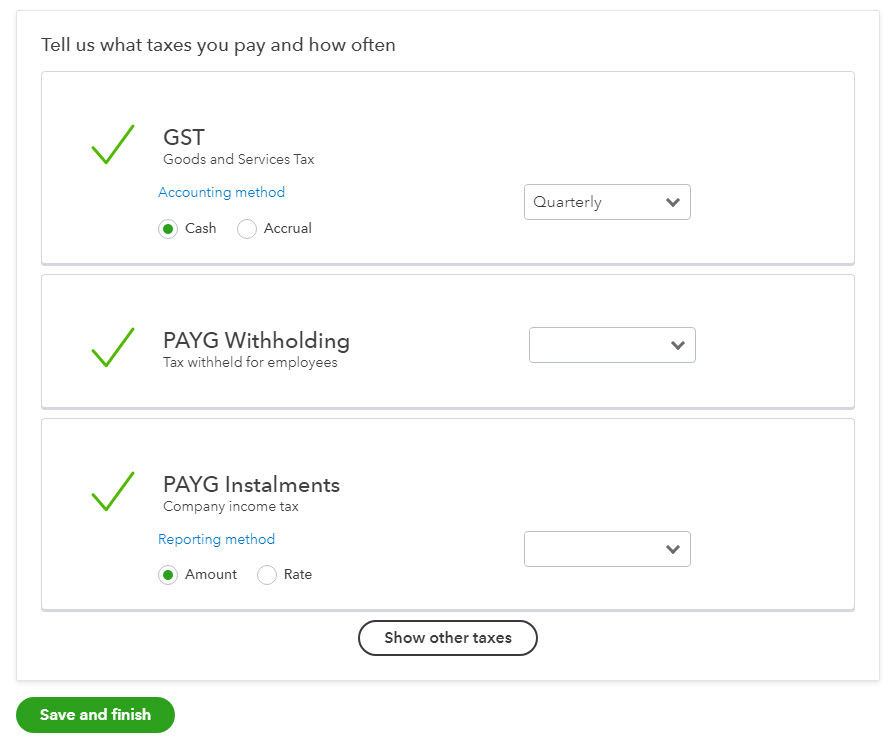Click the GST dropdown chevron arrow
This screenshot has height=740, width=888.
[674, 202]
